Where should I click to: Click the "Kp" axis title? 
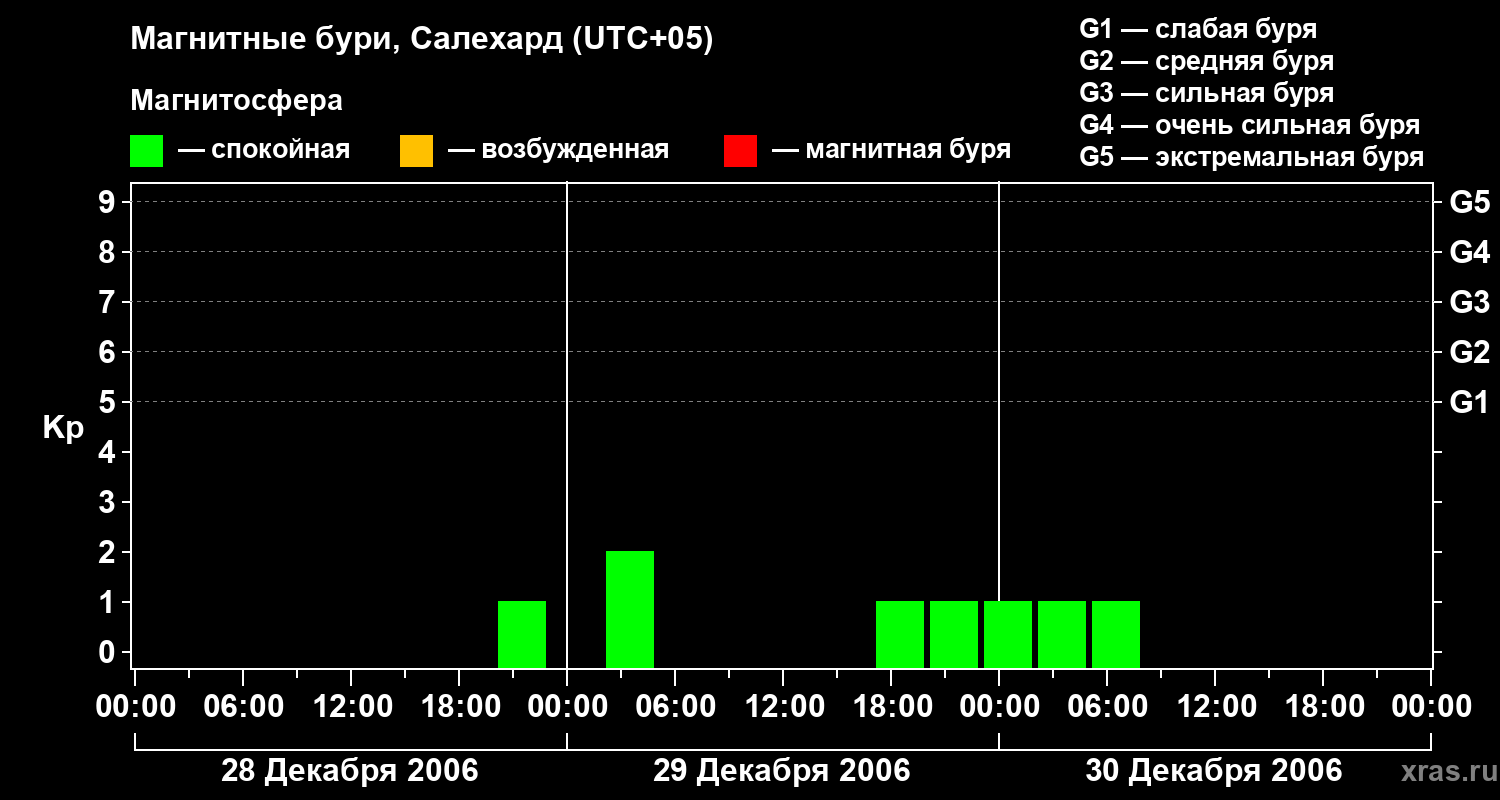click(63, 428)
